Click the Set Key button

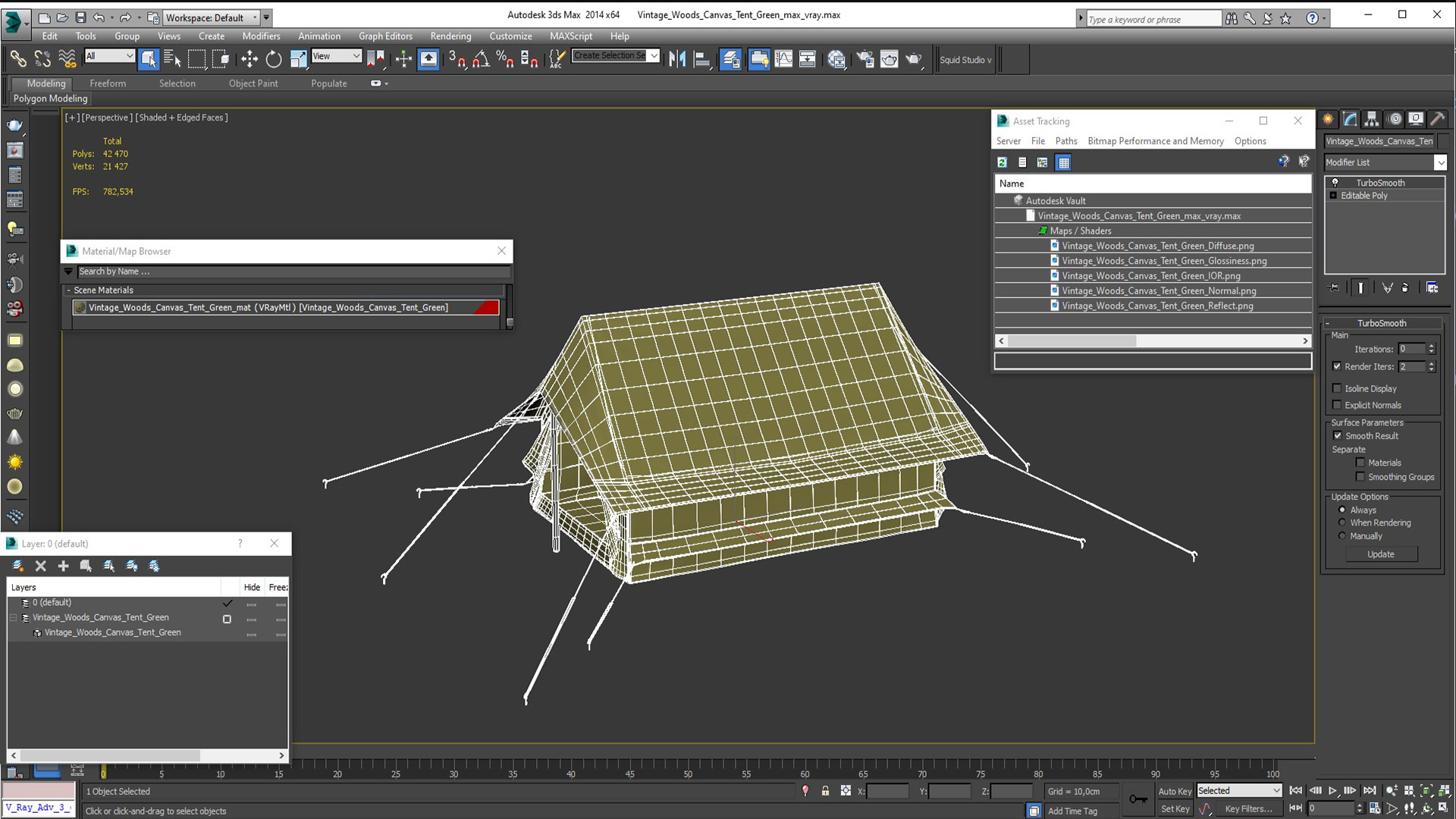(x=1175, y=809)
